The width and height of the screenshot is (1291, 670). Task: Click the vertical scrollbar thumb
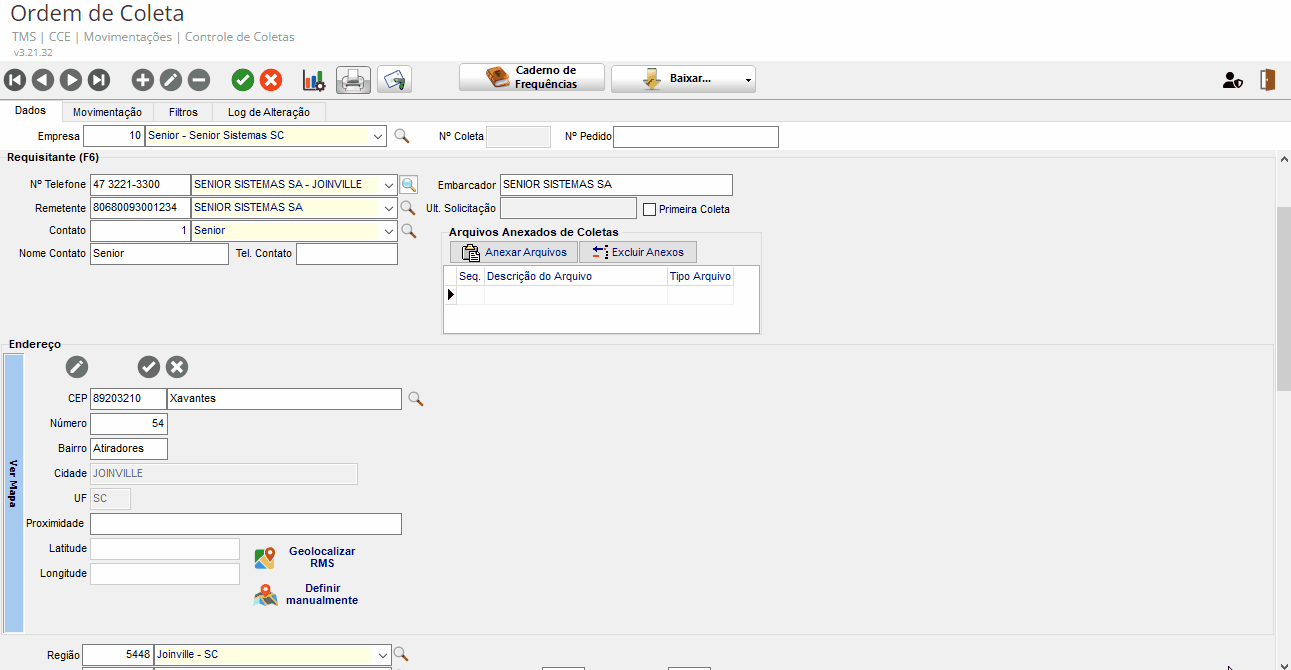point(1283,300)
